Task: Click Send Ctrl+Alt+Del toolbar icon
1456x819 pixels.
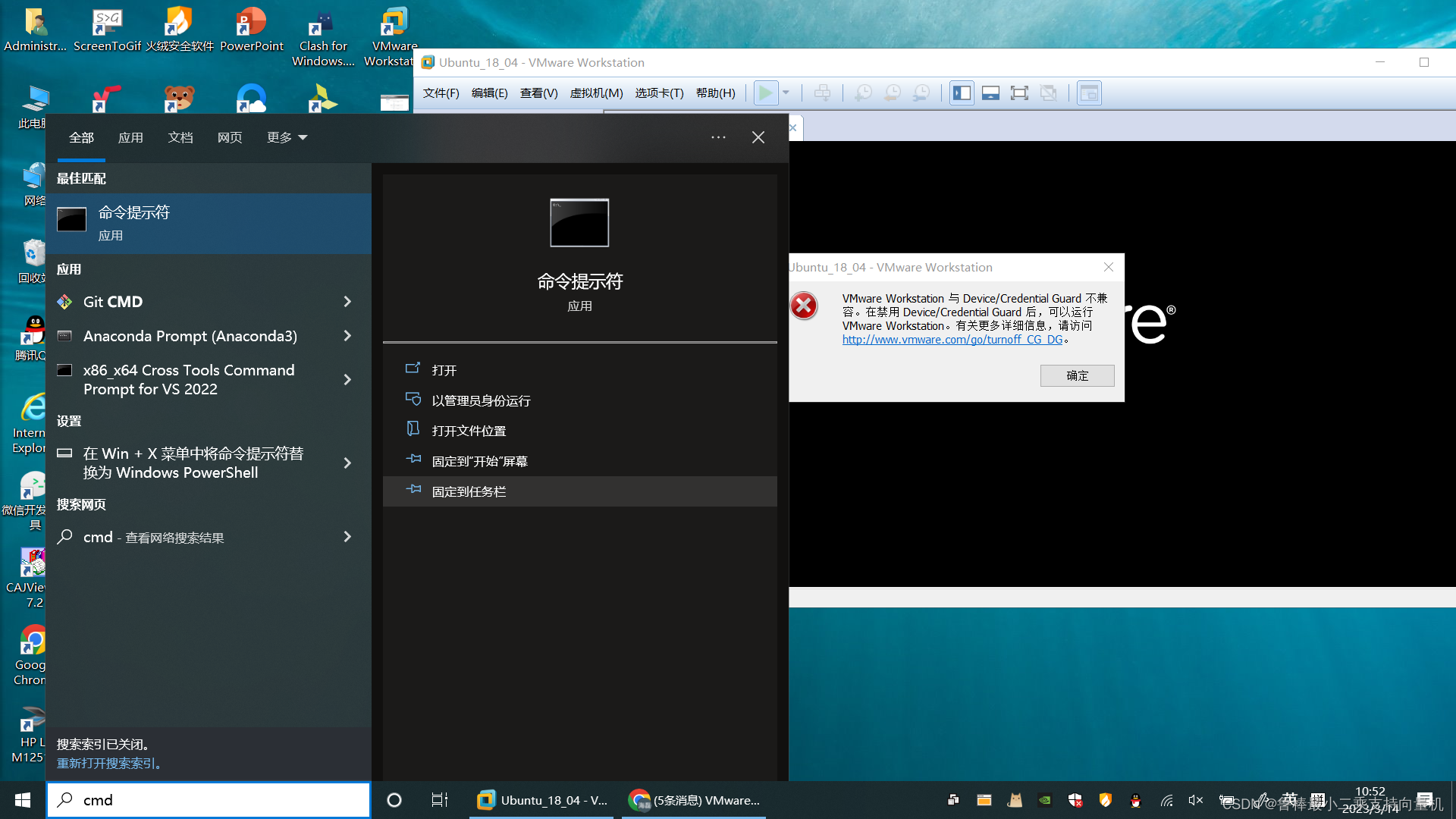Action: click(823, 93)
